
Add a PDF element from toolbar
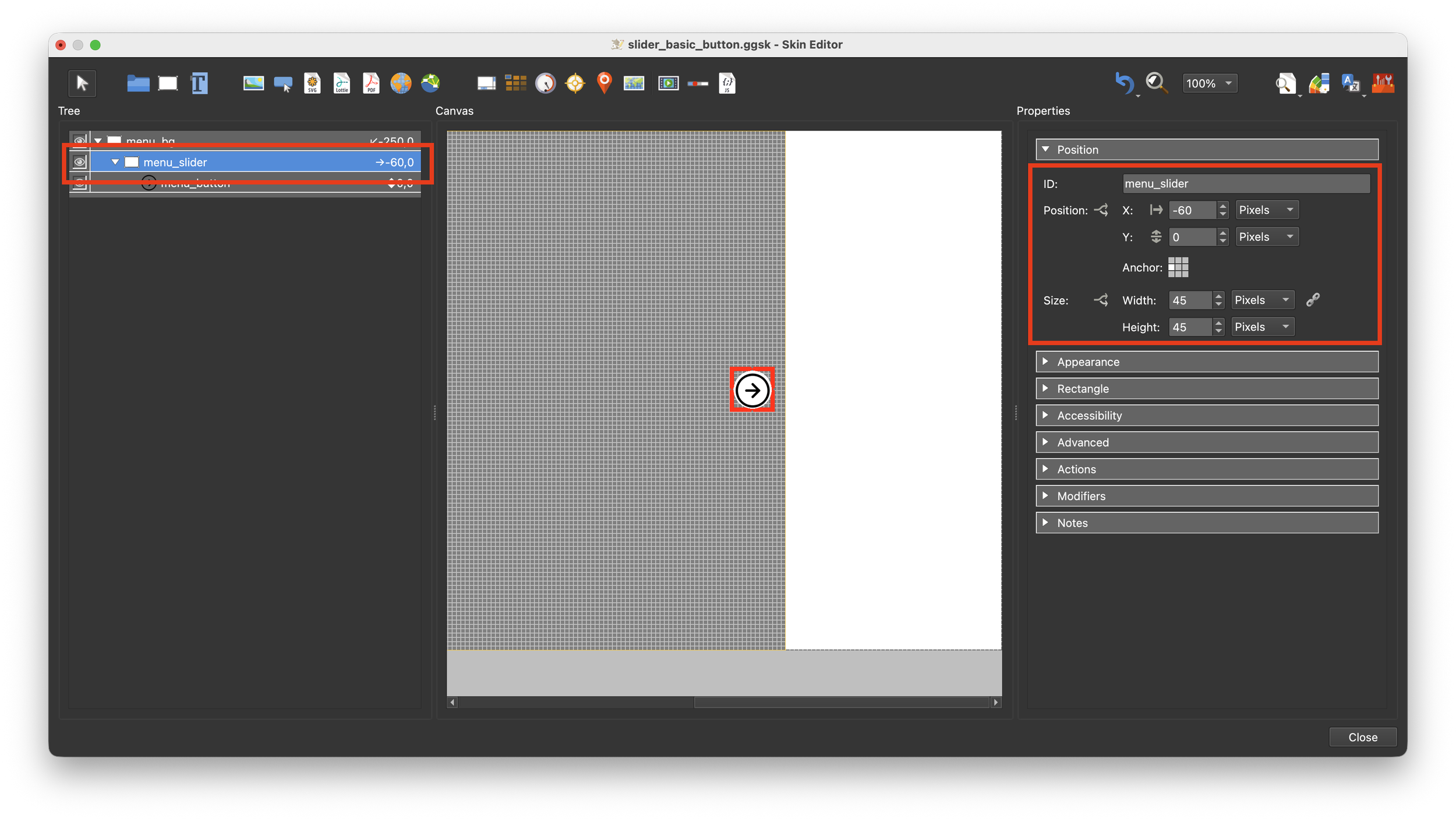371,83
